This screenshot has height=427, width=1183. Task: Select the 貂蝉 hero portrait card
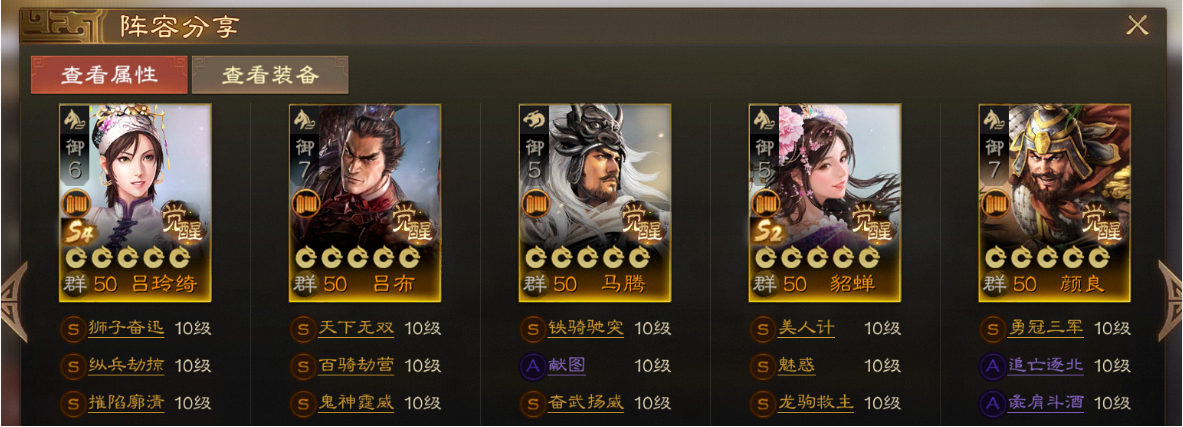tap(825, 203)
